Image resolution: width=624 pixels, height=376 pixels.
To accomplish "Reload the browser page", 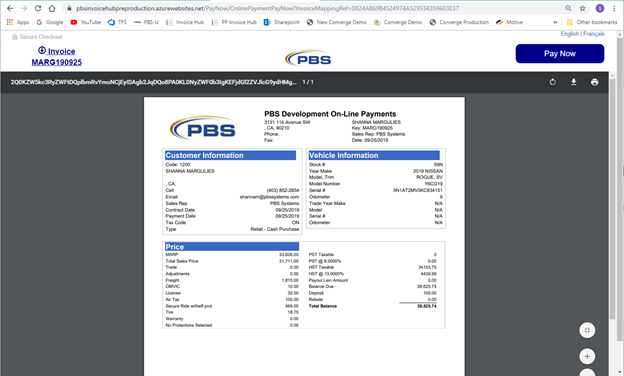I will pyautogui.click(x=38, y=8).
